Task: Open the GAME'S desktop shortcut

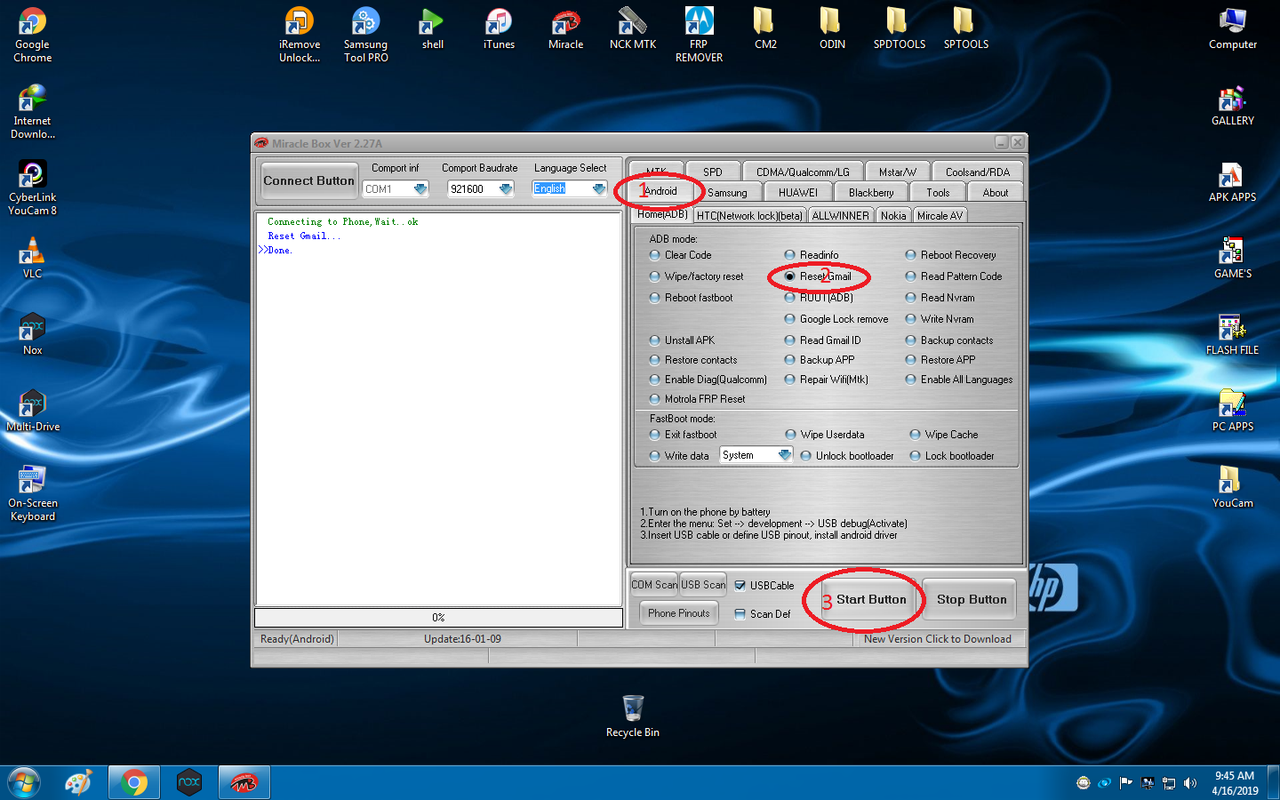Action: (x=1232, y=259)
